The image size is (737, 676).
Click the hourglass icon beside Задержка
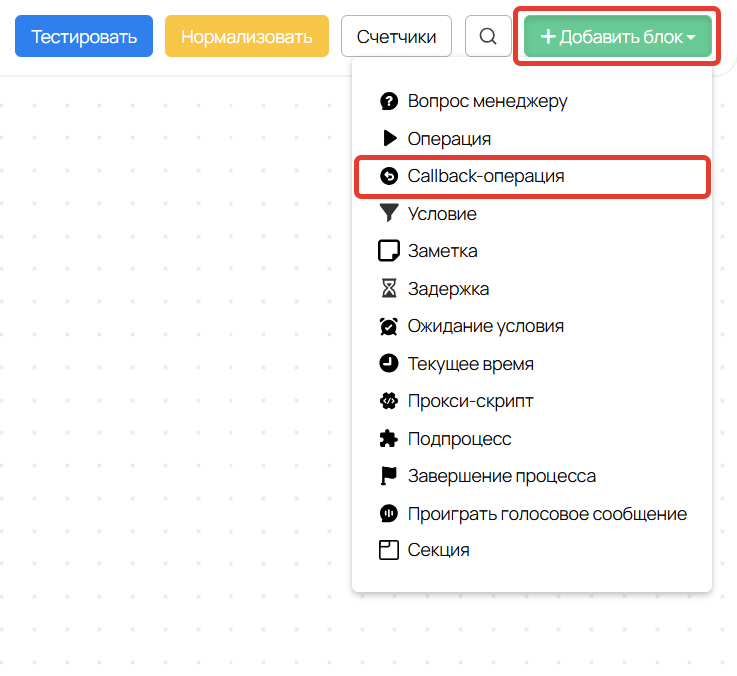(389, 289)
